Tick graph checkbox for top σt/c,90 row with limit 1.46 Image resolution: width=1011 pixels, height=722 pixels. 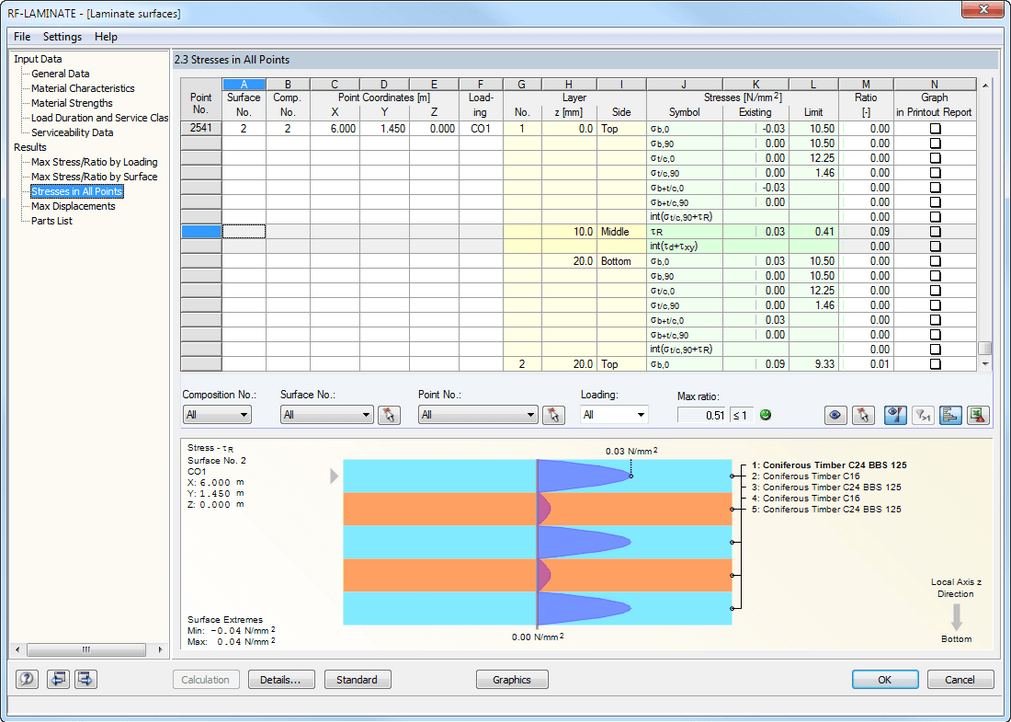(x=935, y=173)
